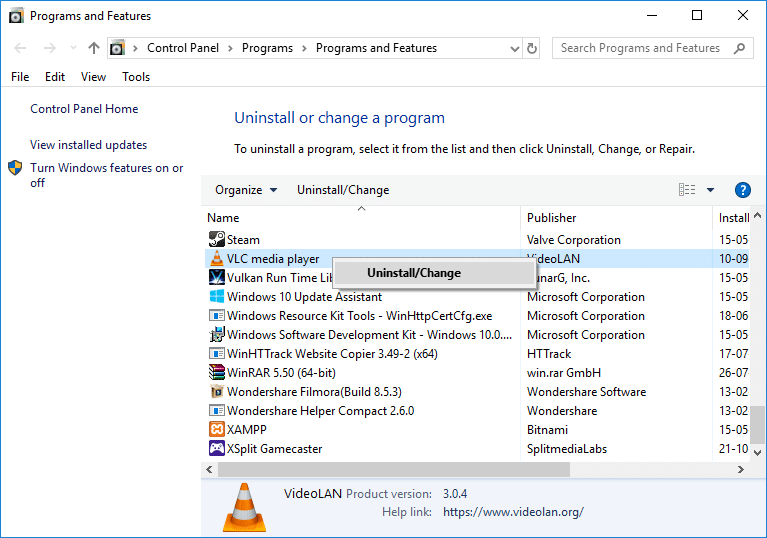Open the View installed updates link
767x538 pixels.
[x=88, y=145]
